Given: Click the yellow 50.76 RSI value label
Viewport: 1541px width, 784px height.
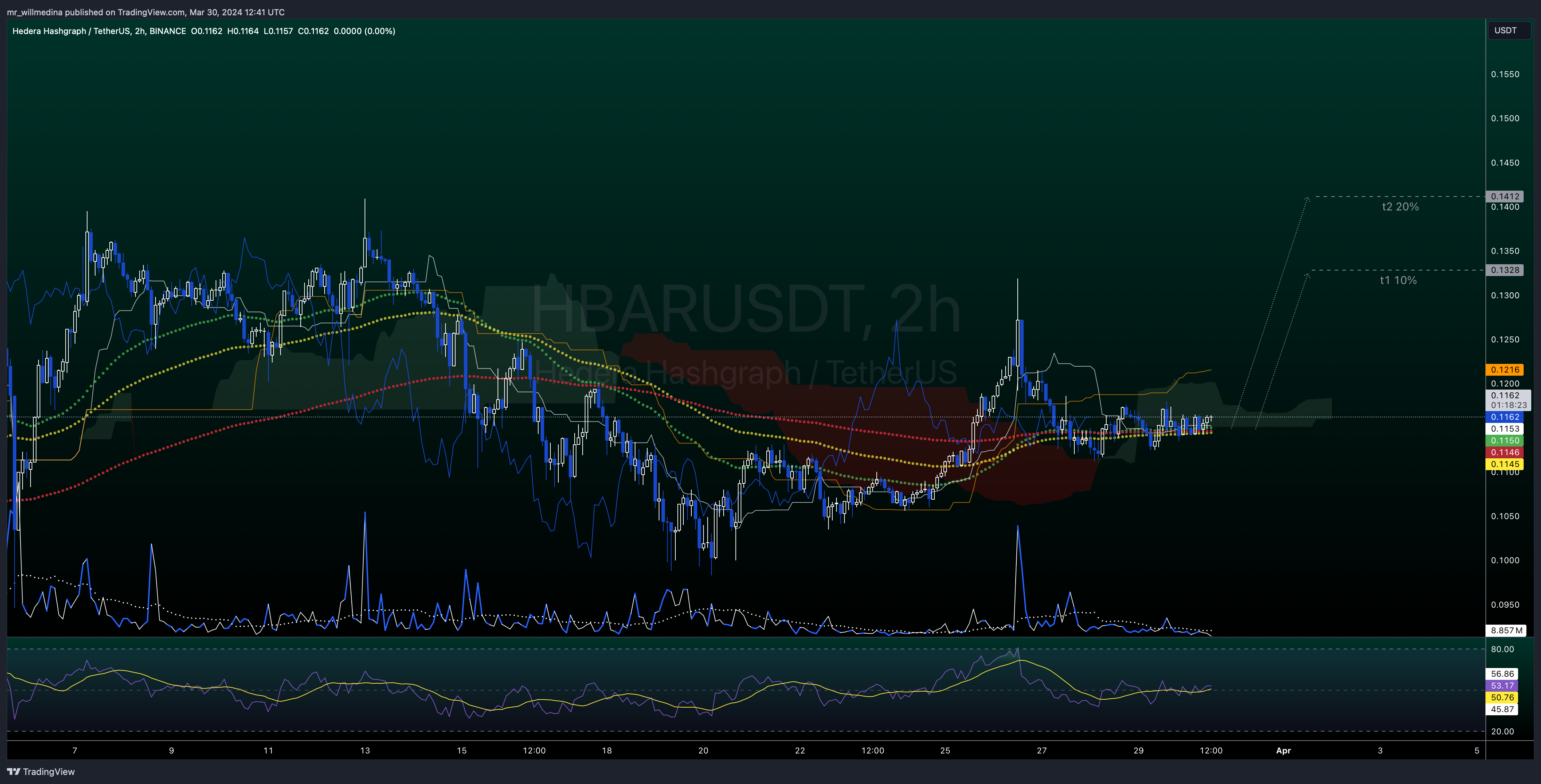Looking at the screenshot, I should pos(1503,697).
